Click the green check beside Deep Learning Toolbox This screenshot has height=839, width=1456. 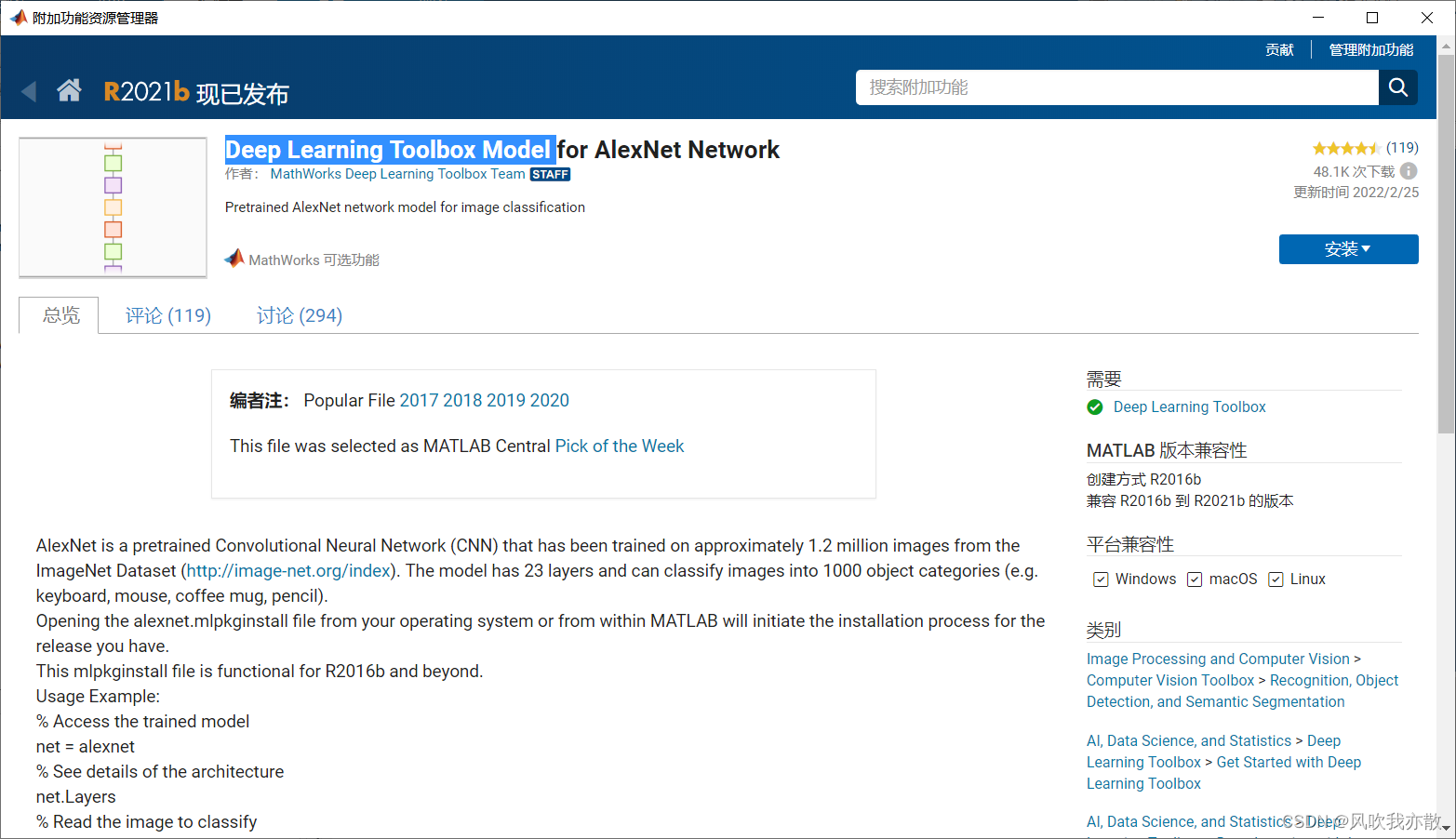point(1095,406)
